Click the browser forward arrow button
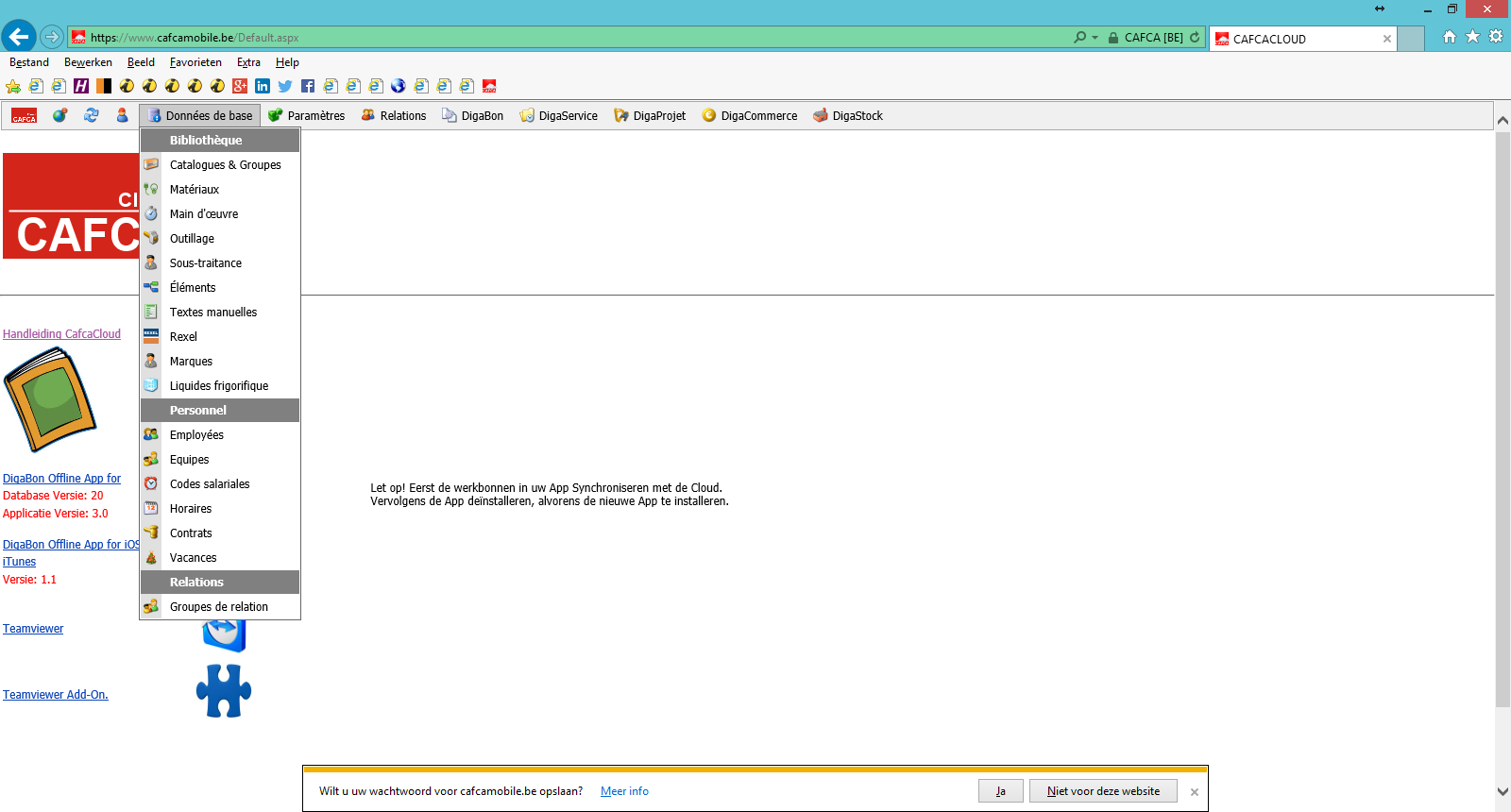Viewport: 1511px width, 812px height. pyautogui.click(x=52, y=37)
